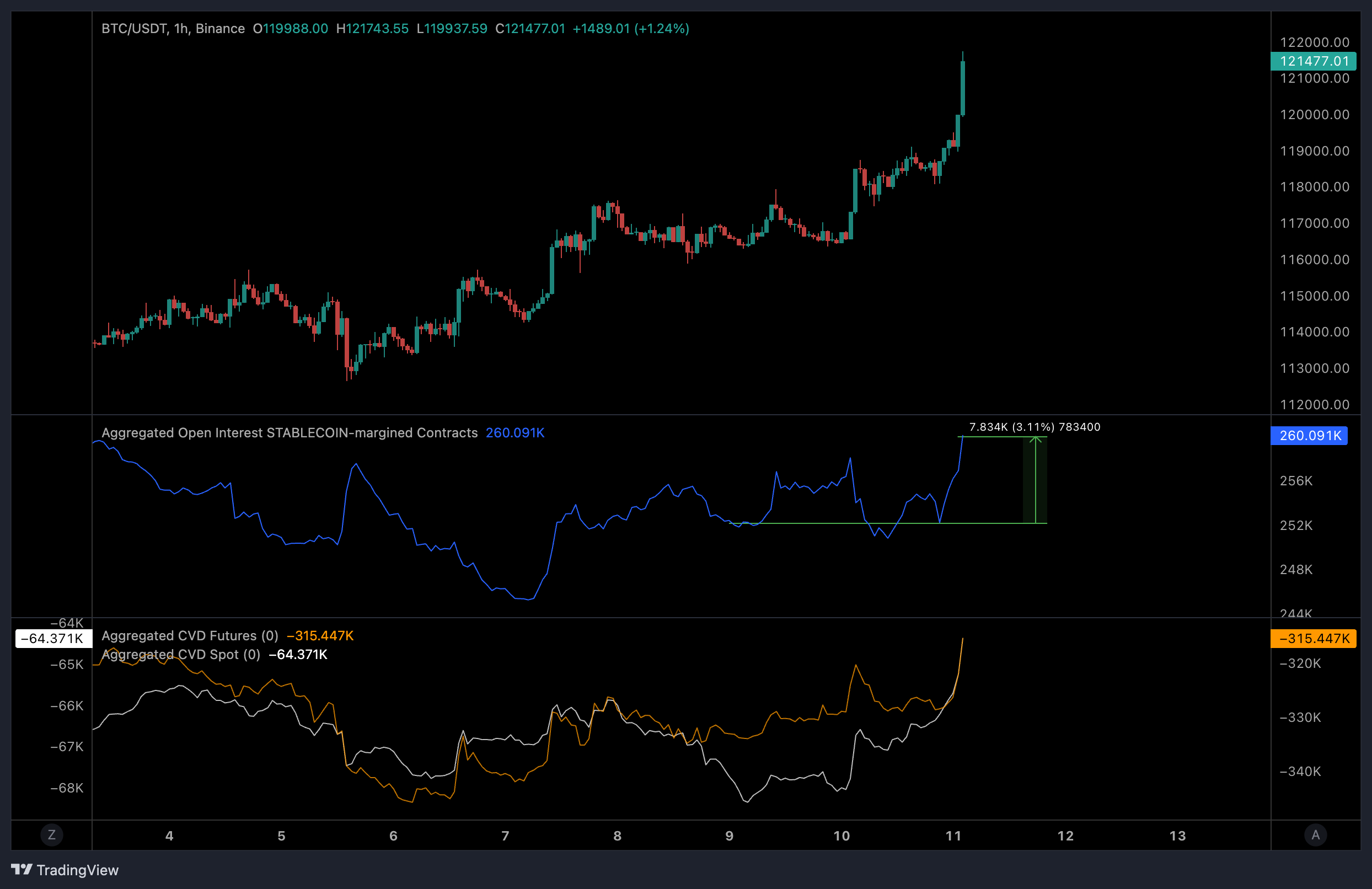Click the date label 11 on time axis
The image size is (1372, 889).
tap(953, 836)
